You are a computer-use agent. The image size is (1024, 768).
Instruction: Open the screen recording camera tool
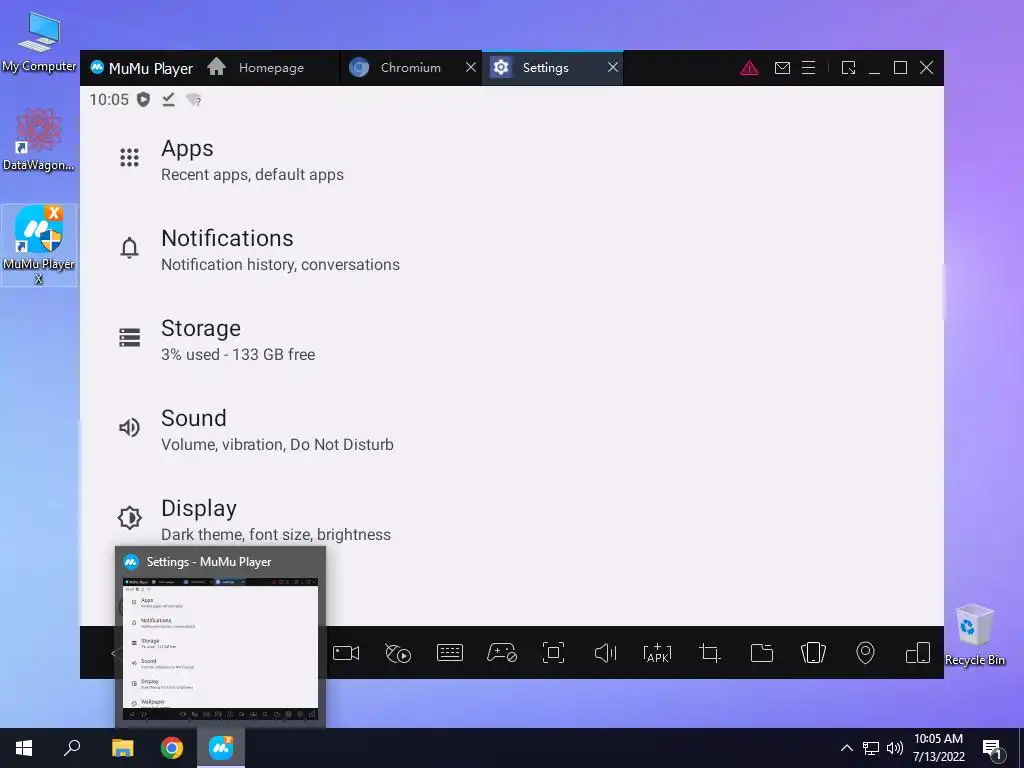click(x=346, y=653)
